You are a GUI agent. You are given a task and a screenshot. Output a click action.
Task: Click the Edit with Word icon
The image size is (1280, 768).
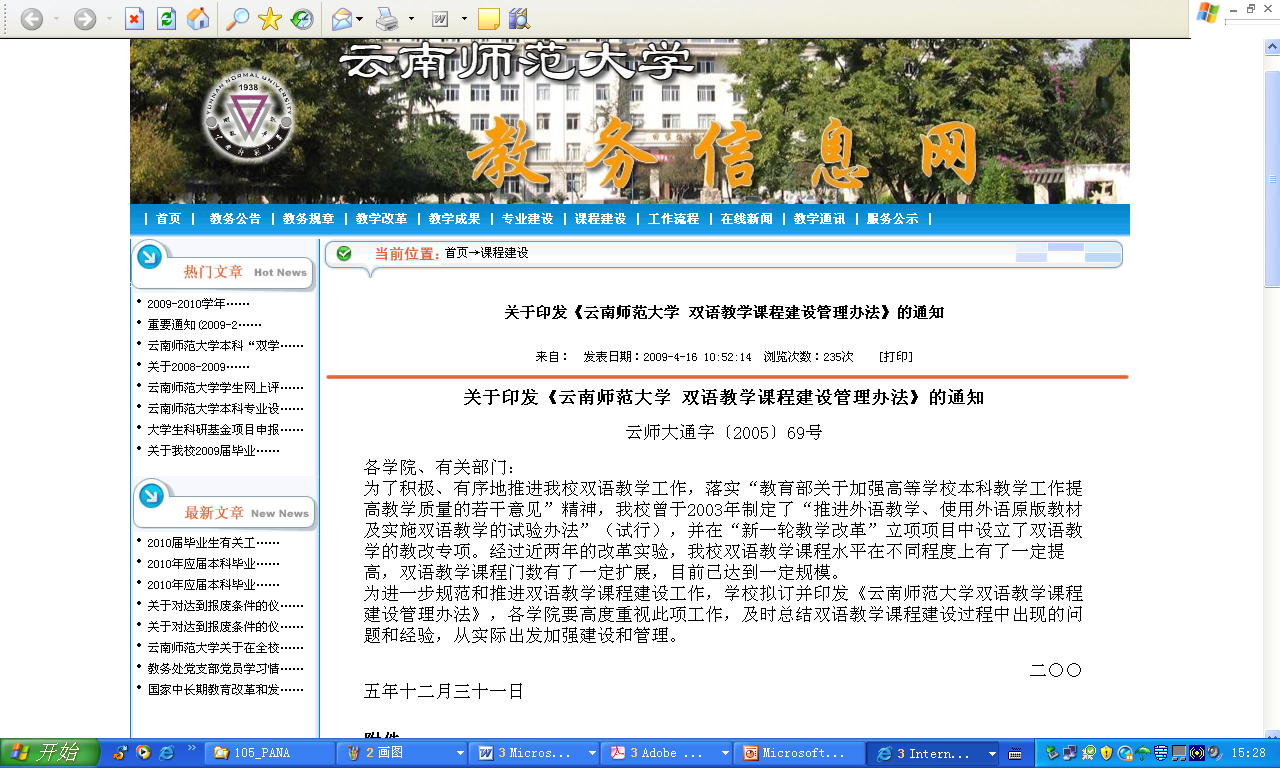click(x=439, y=18)
